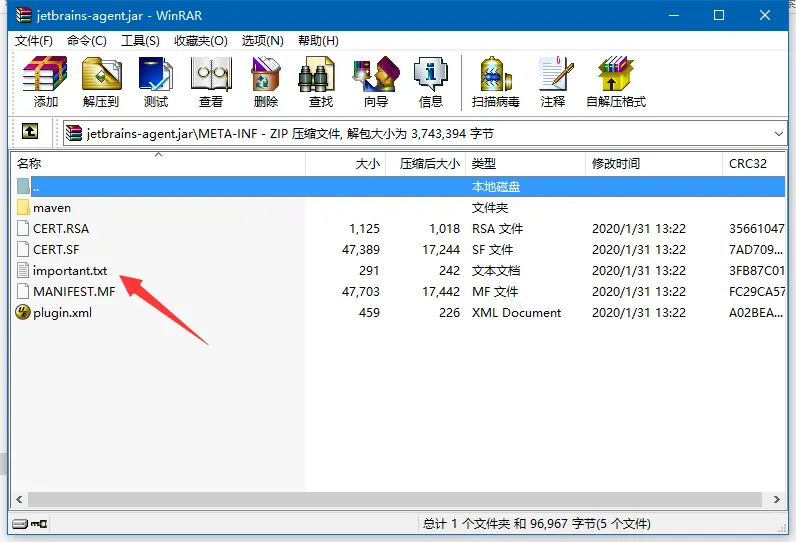Click the horizontal scrollbar track
The height and width of the screenshot is (542, 796).
tap(395, 499)
